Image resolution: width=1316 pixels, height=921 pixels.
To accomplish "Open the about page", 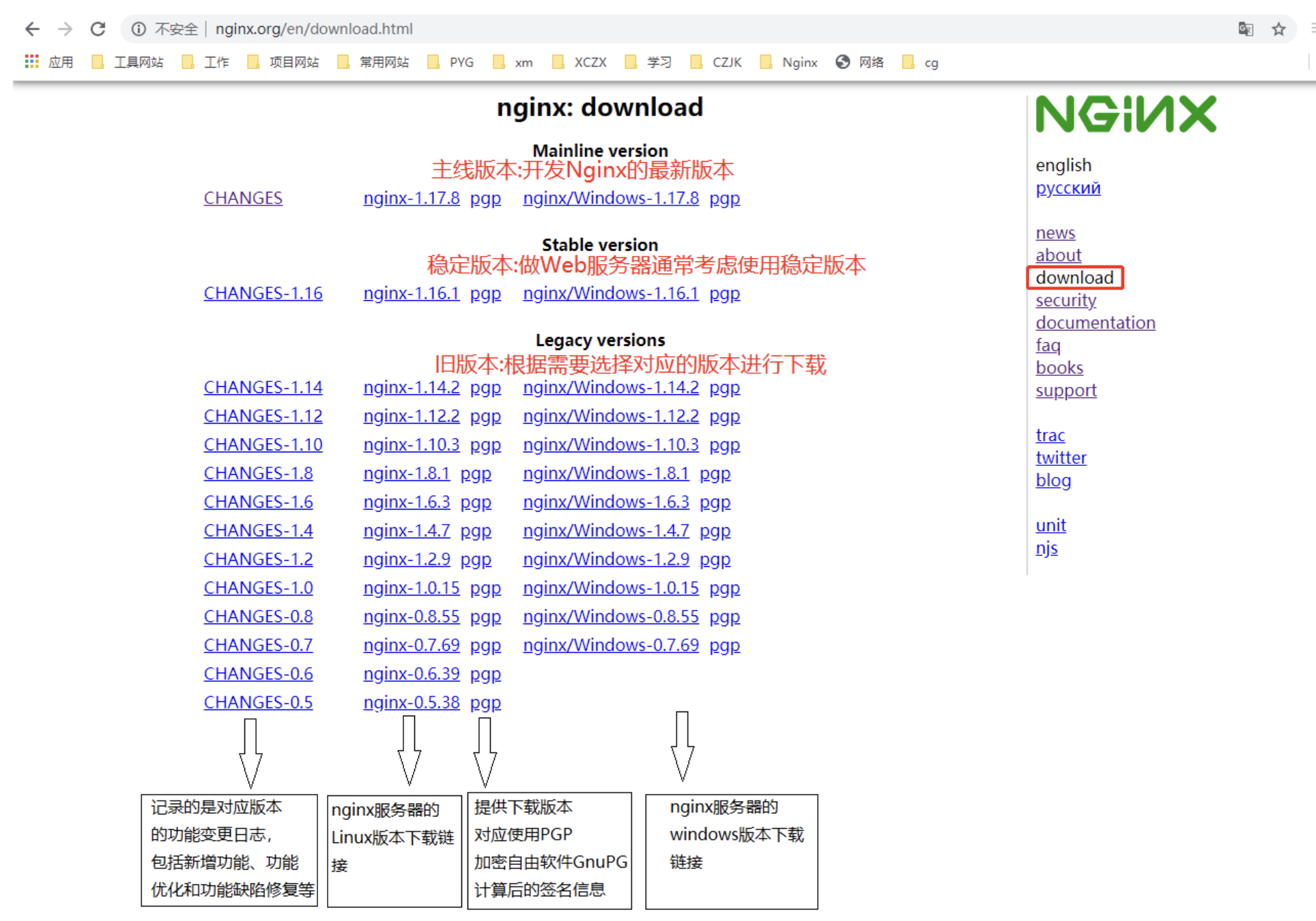I will pos(1059,256).
